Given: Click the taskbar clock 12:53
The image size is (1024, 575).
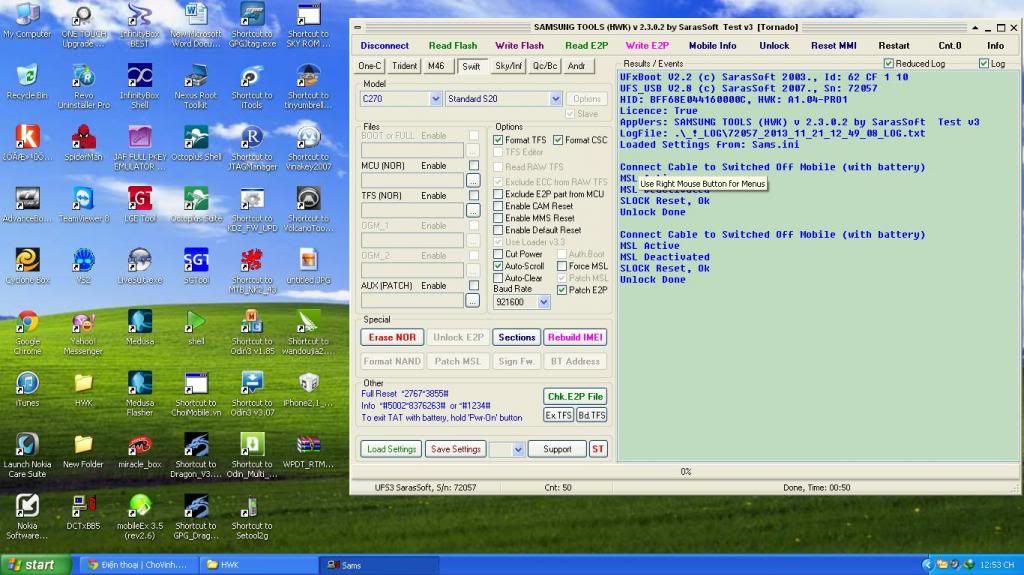Looking at the screenshot, I should [997, 565].
